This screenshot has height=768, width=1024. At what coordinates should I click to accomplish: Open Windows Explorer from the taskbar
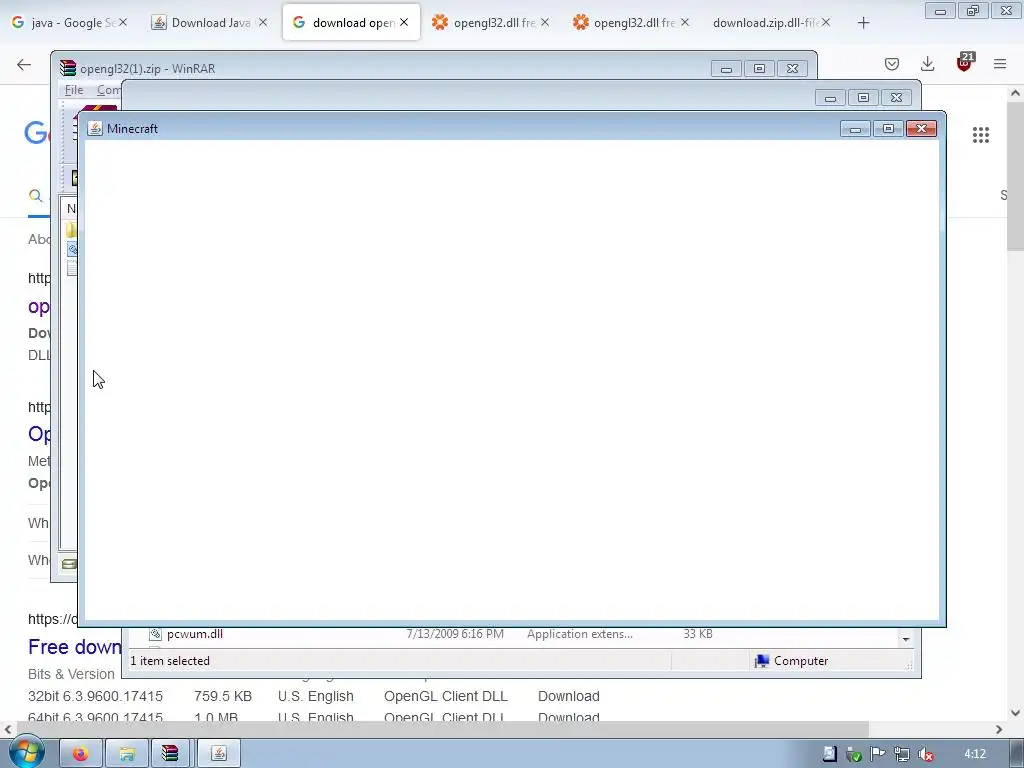(127, 754)
